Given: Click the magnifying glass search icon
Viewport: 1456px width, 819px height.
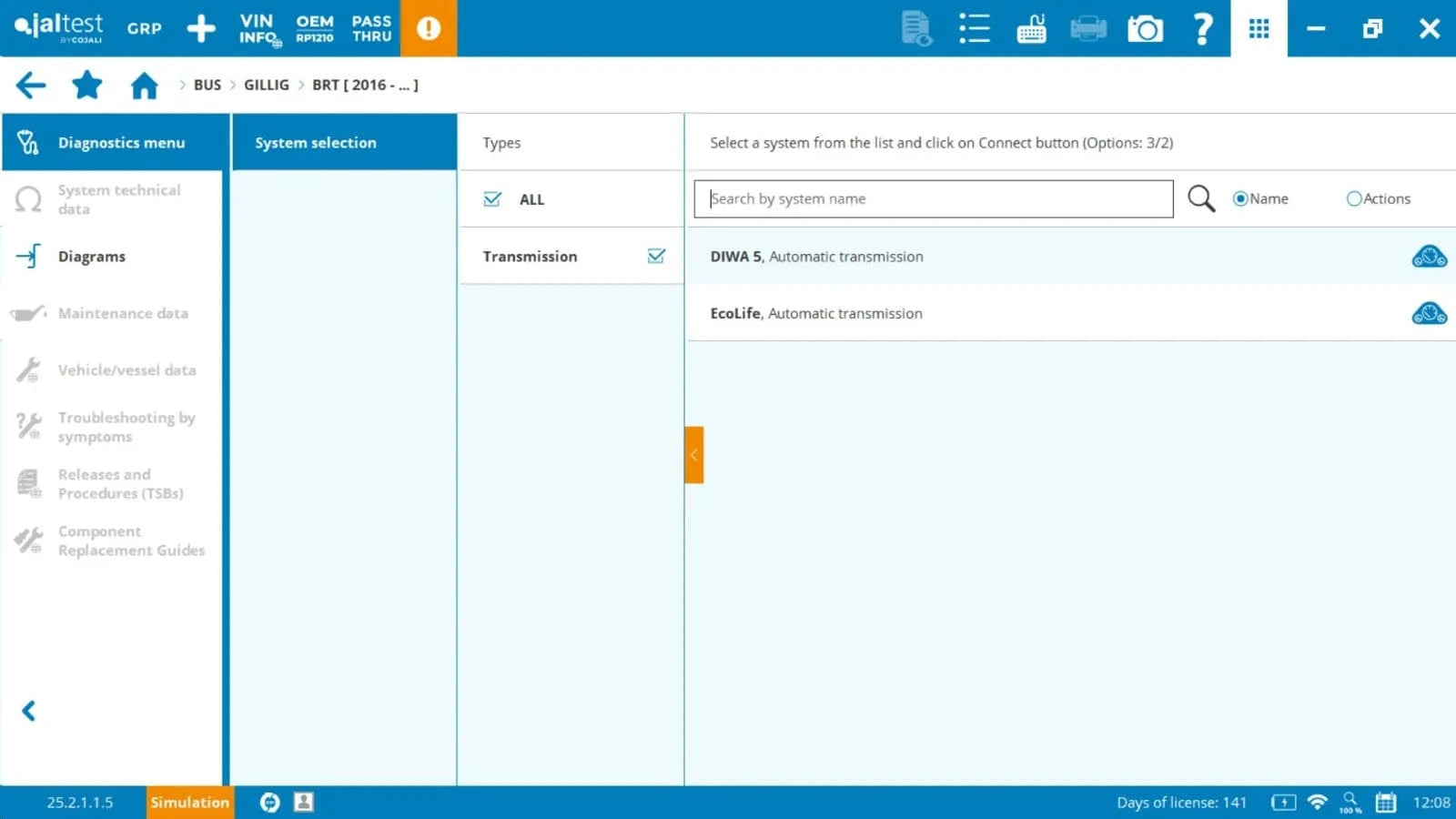Looking at the screenshot, I should click(x=1201, y=198).
